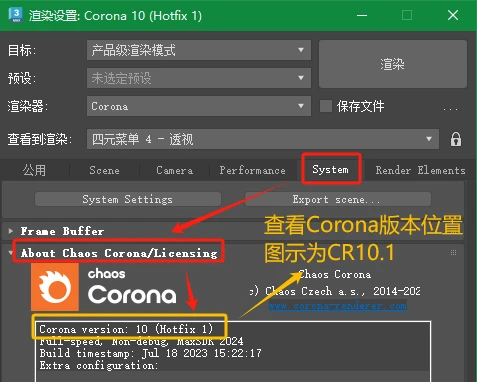Screen dimensions: 477x382
Task: Minimize the 渲染设置 window
Action: click(x=362, y=15)
